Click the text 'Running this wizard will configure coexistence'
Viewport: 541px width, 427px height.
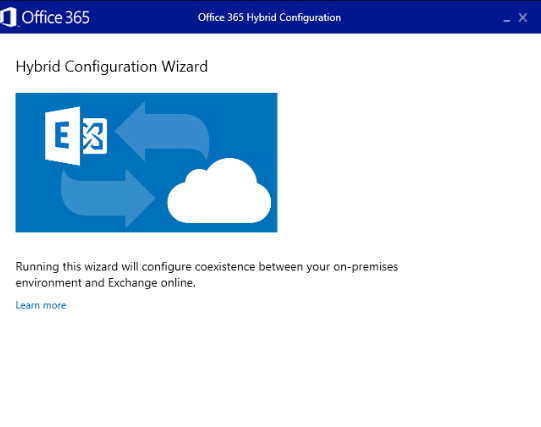pyautogui.click(x=136, y=267)
